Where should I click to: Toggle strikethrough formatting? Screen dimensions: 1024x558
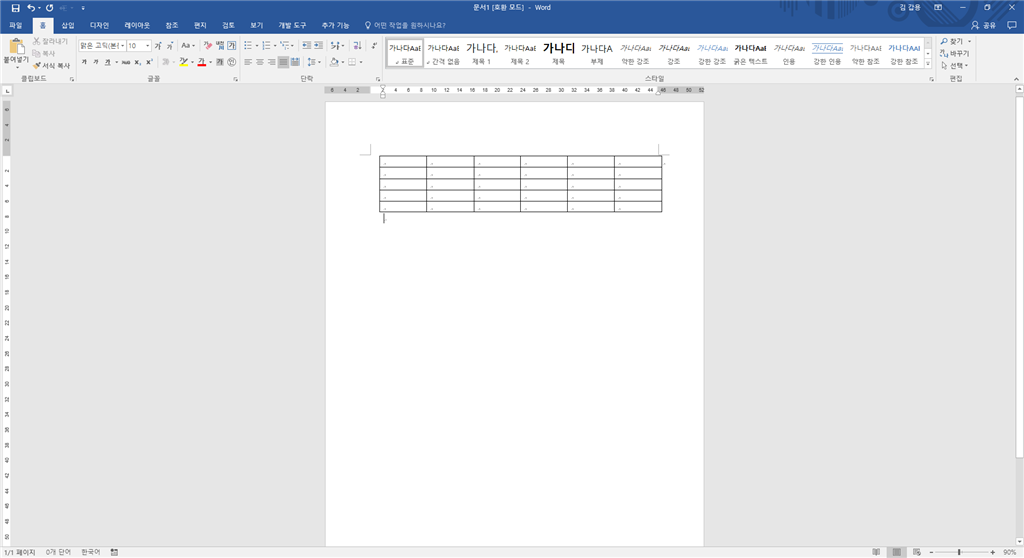(125, 62)
